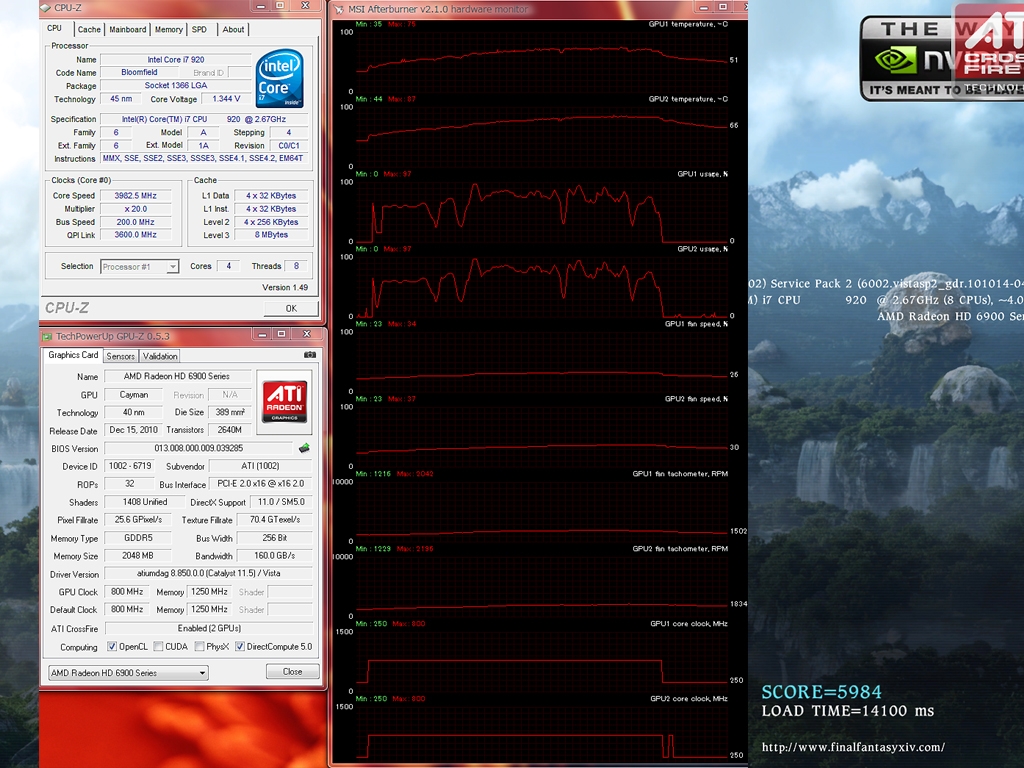
Task: Click the CPU-Z title bar icon
Action: click(46, 8)
